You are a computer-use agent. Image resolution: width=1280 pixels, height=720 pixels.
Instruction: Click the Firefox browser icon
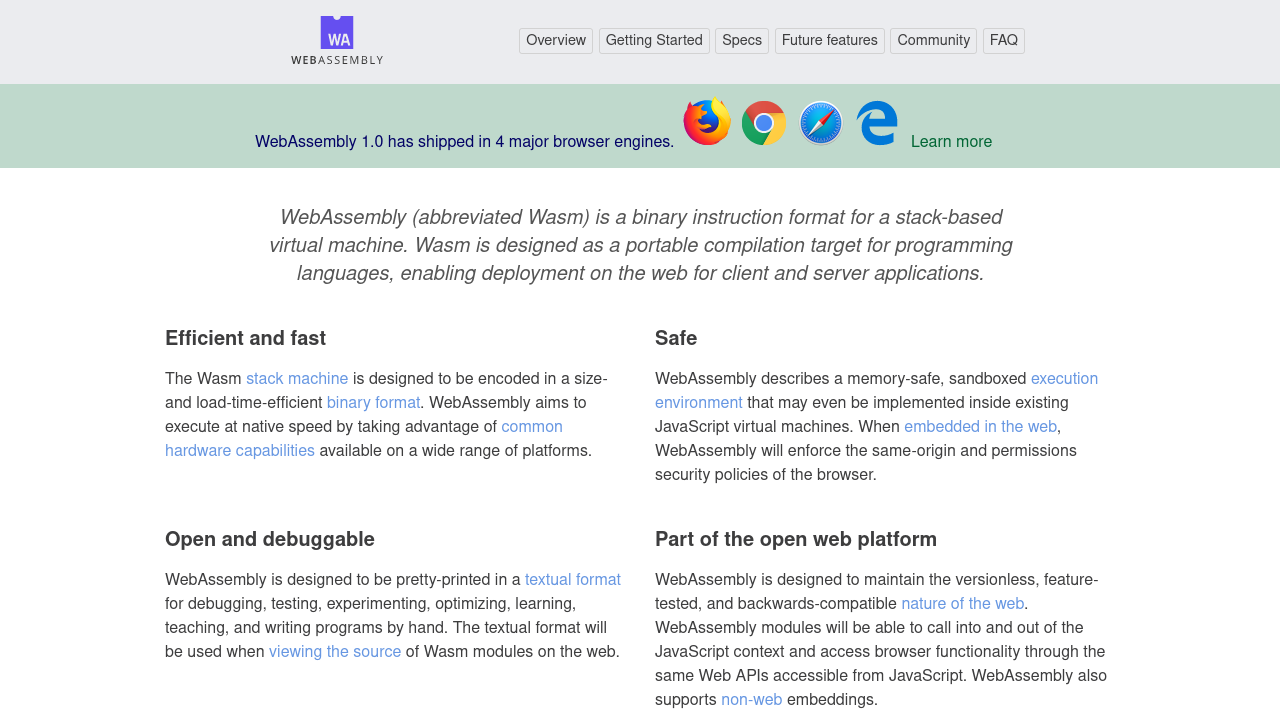click(707, 122)
